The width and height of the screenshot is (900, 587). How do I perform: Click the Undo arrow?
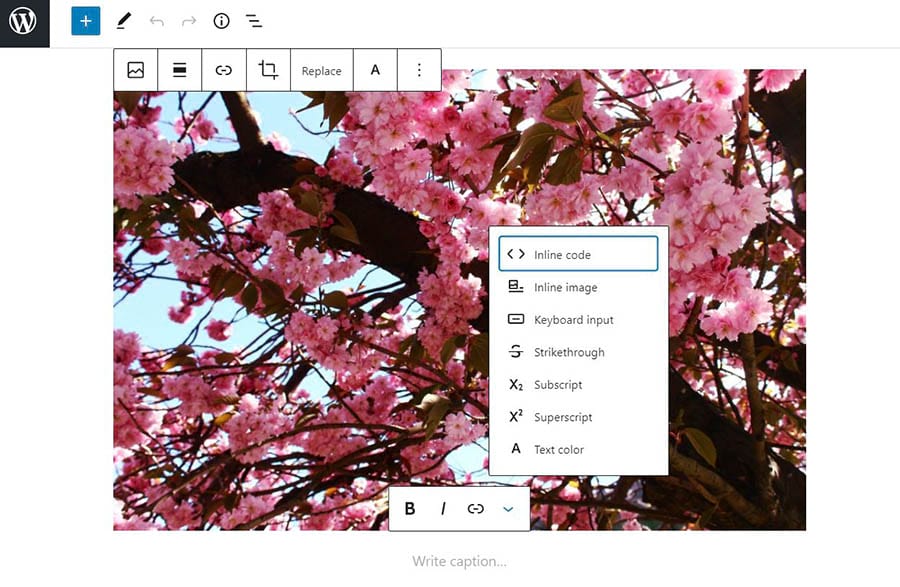156,21
